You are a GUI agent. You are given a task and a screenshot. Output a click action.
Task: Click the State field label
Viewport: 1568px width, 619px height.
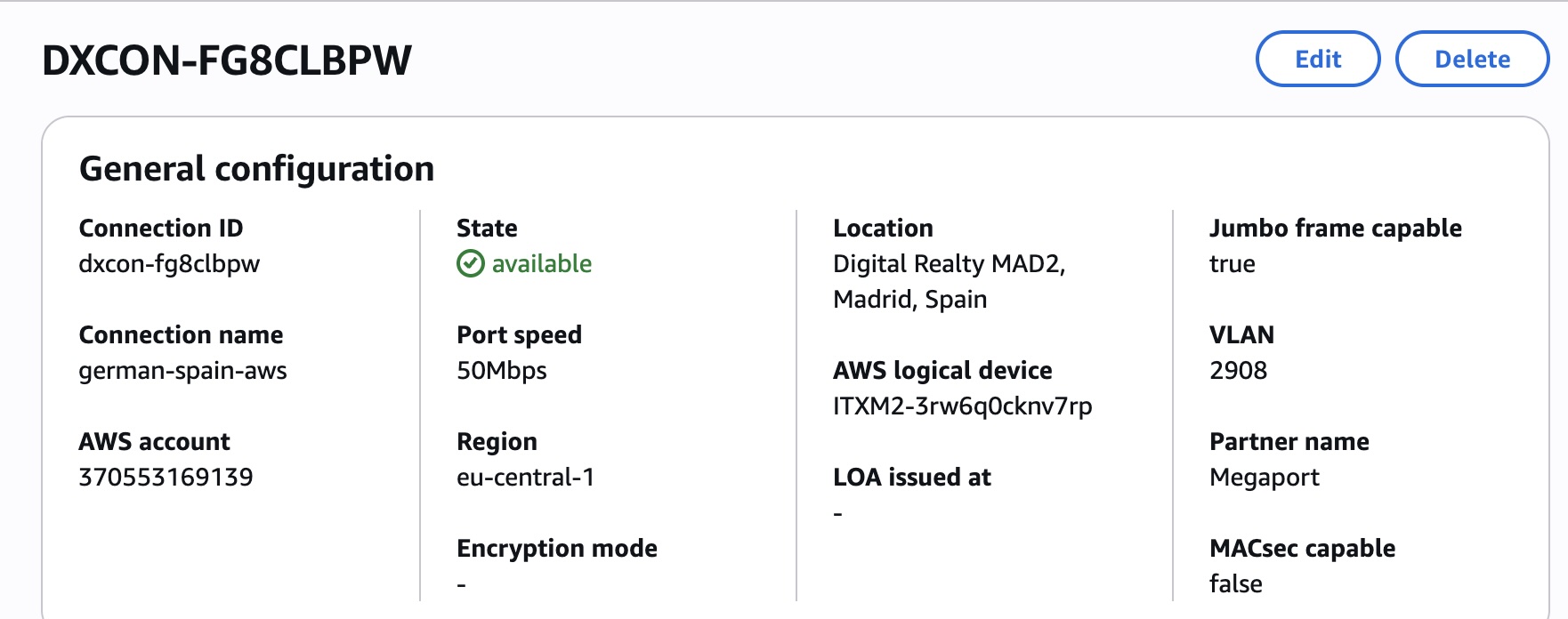coord(486,228)
